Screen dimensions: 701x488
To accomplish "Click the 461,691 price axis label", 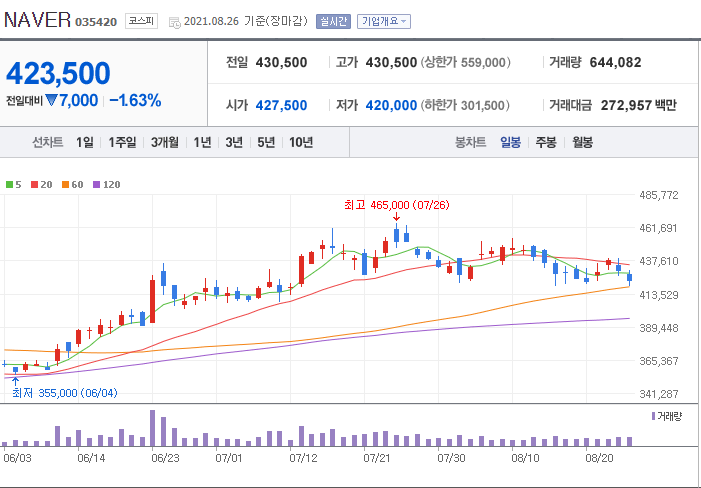I will tap(659, 228).
